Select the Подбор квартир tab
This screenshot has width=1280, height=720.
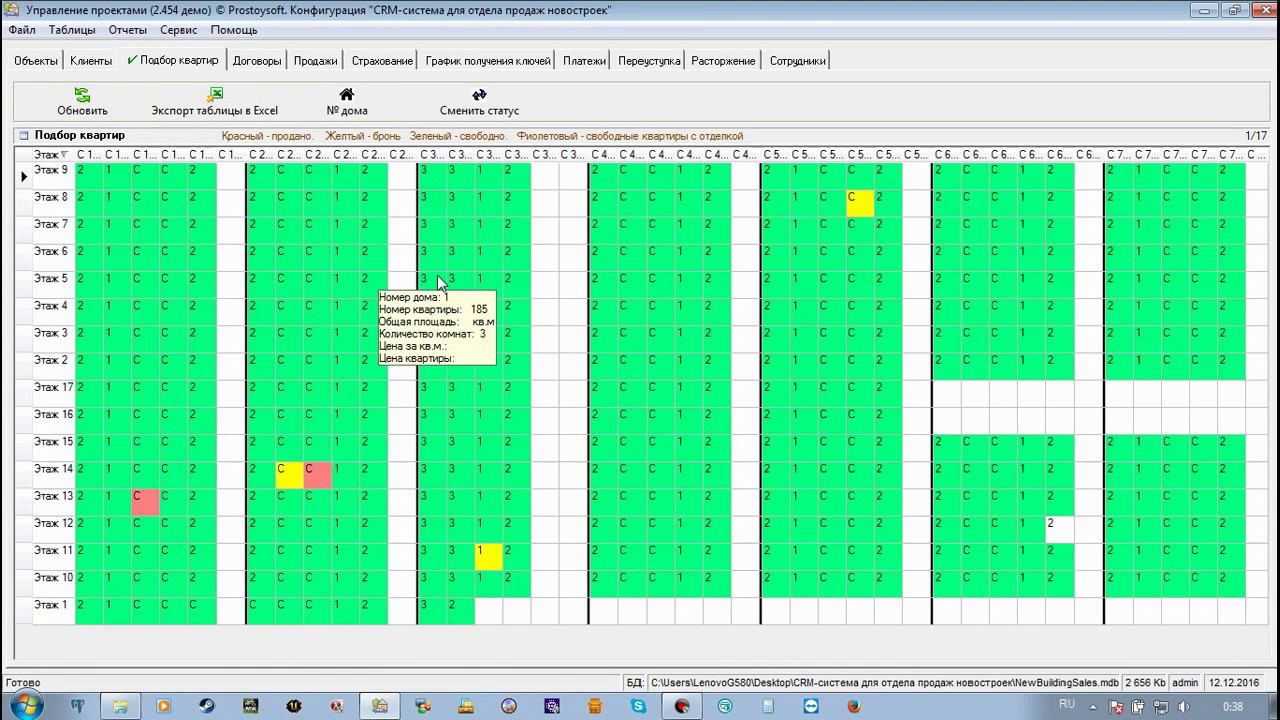click(x=173, y=60)
